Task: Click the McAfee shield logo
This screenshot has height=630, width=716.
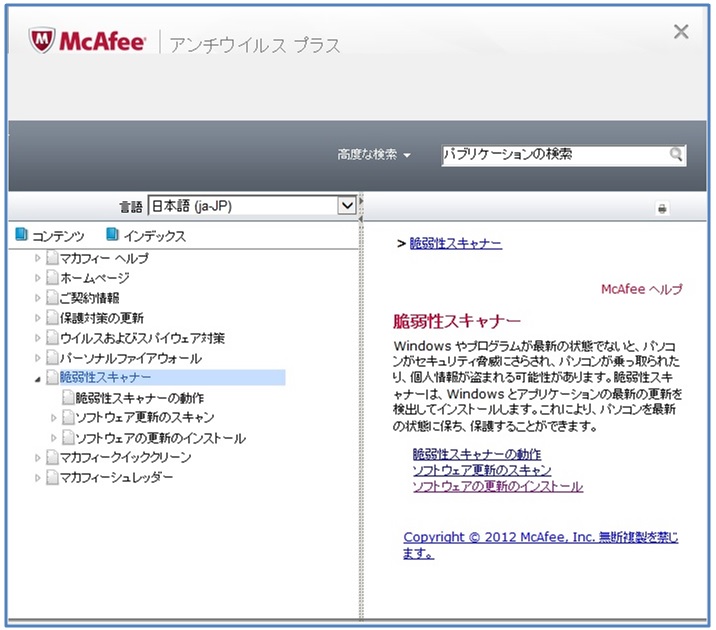Action: coord(42,40)
